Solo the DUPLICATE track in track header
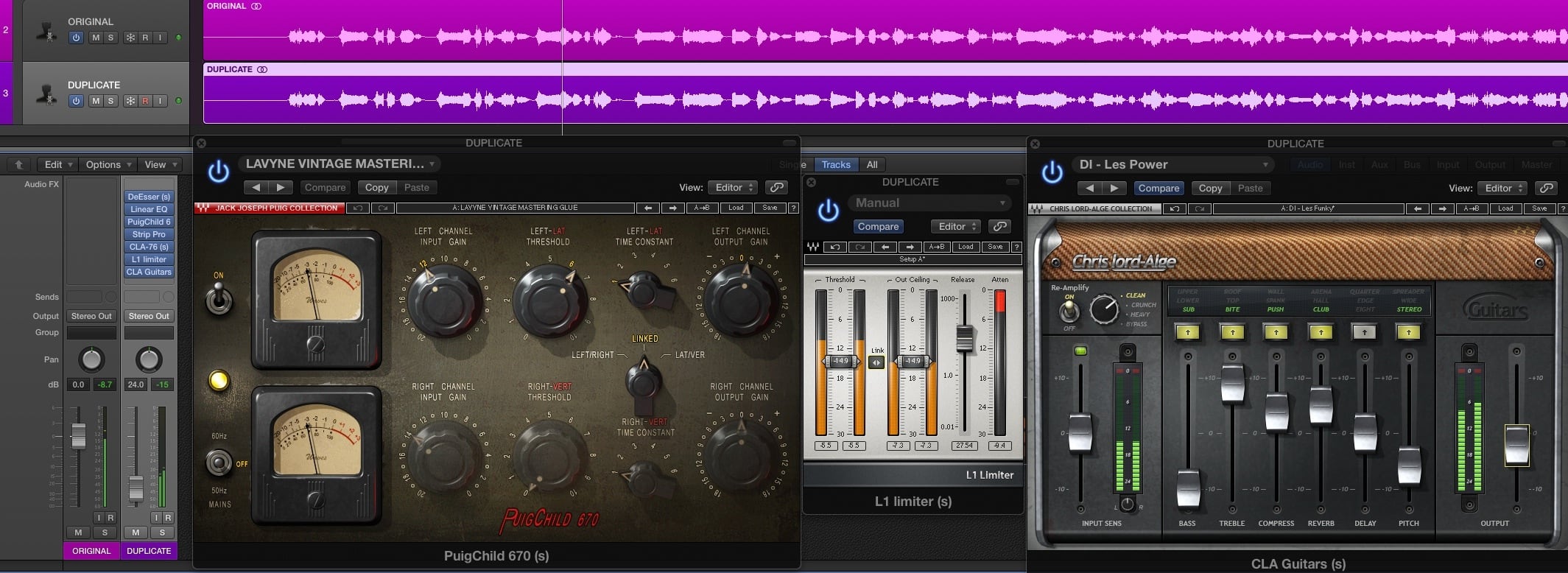 point(110,101)
